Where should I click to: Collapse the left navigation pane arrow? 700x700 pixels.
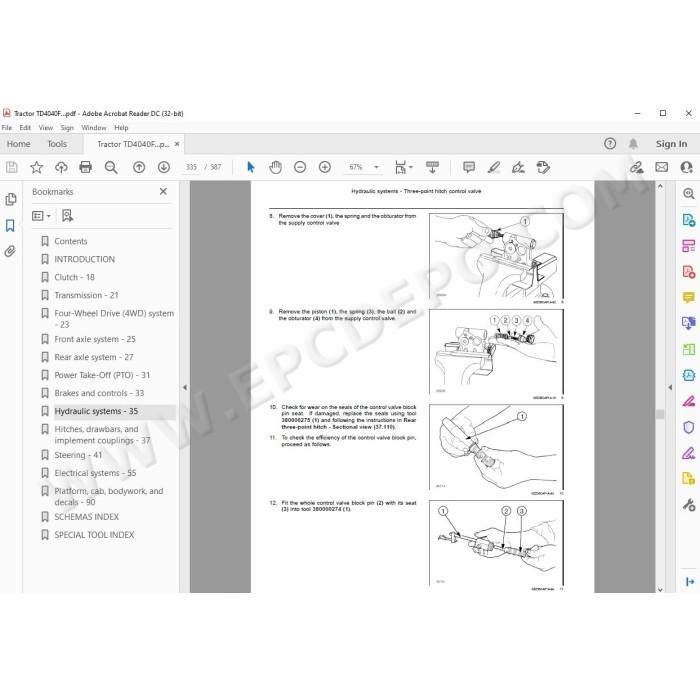(185, 388)
